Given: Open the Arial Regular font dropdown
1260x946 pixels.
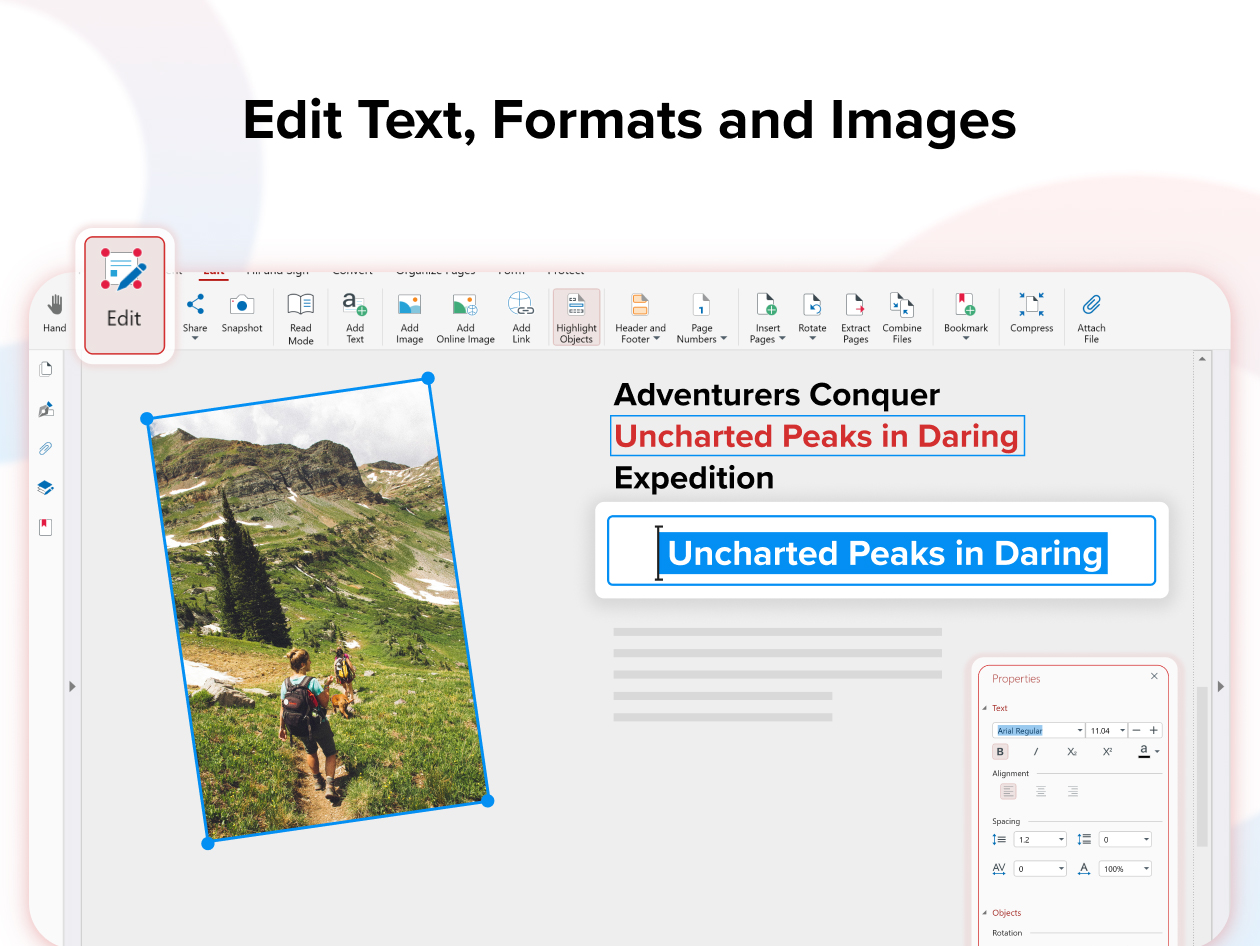Looking at the screenshot, I should click(x=1079, y=731).
